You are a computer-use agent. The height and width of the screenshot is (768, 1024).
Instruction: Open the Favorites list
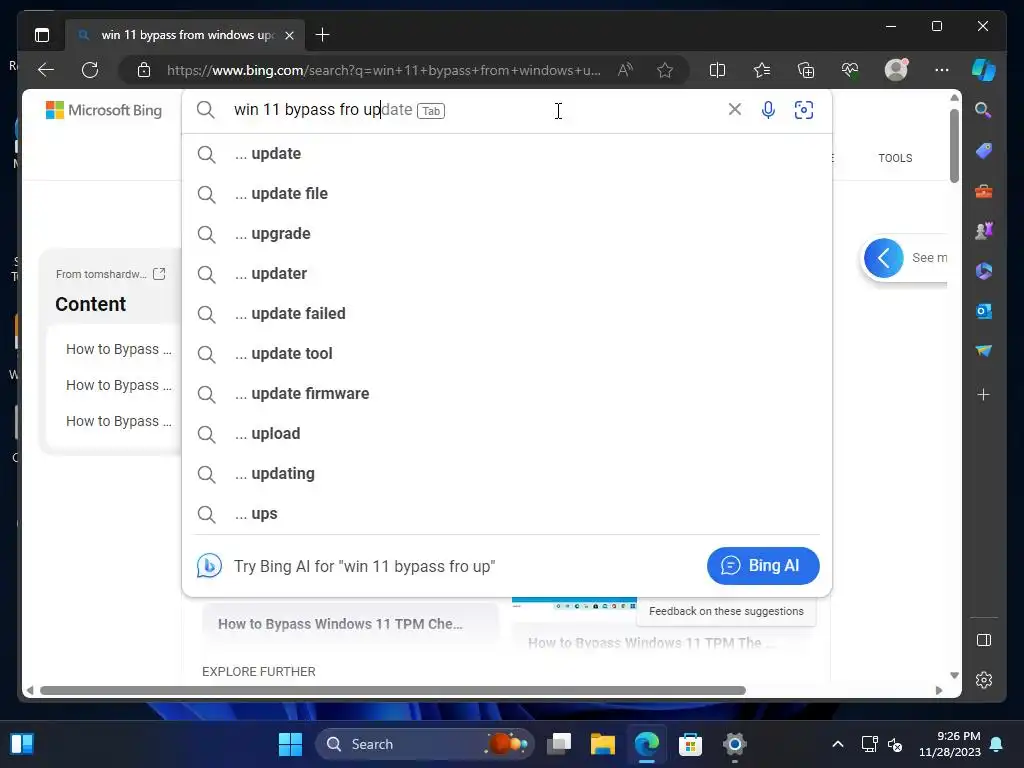point(761,70)
